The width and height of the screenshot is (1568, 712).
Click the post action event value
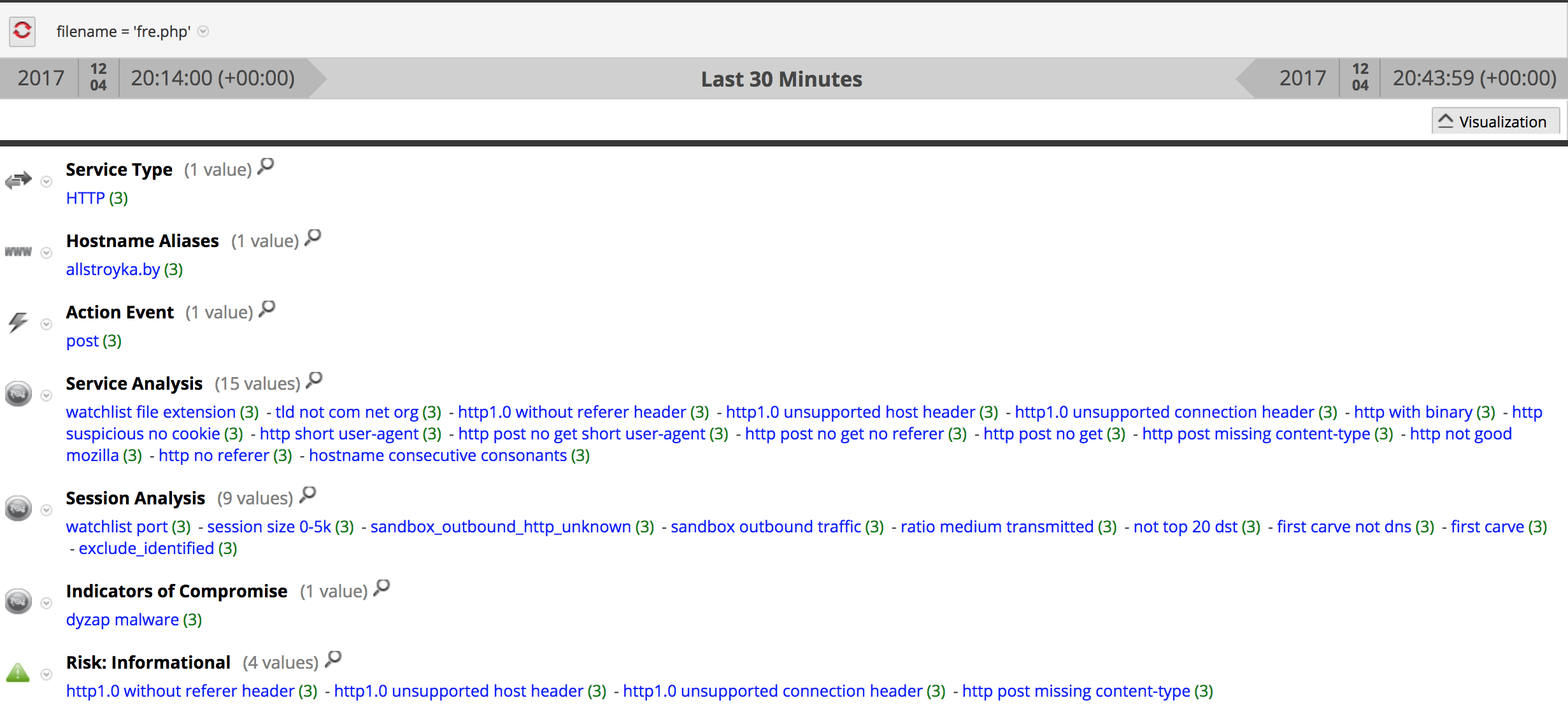(82, 341)
